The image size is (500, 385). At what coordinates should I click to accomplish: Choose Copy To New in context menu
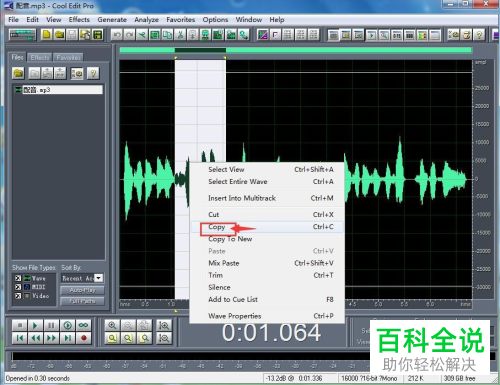(x=267, y=239)
